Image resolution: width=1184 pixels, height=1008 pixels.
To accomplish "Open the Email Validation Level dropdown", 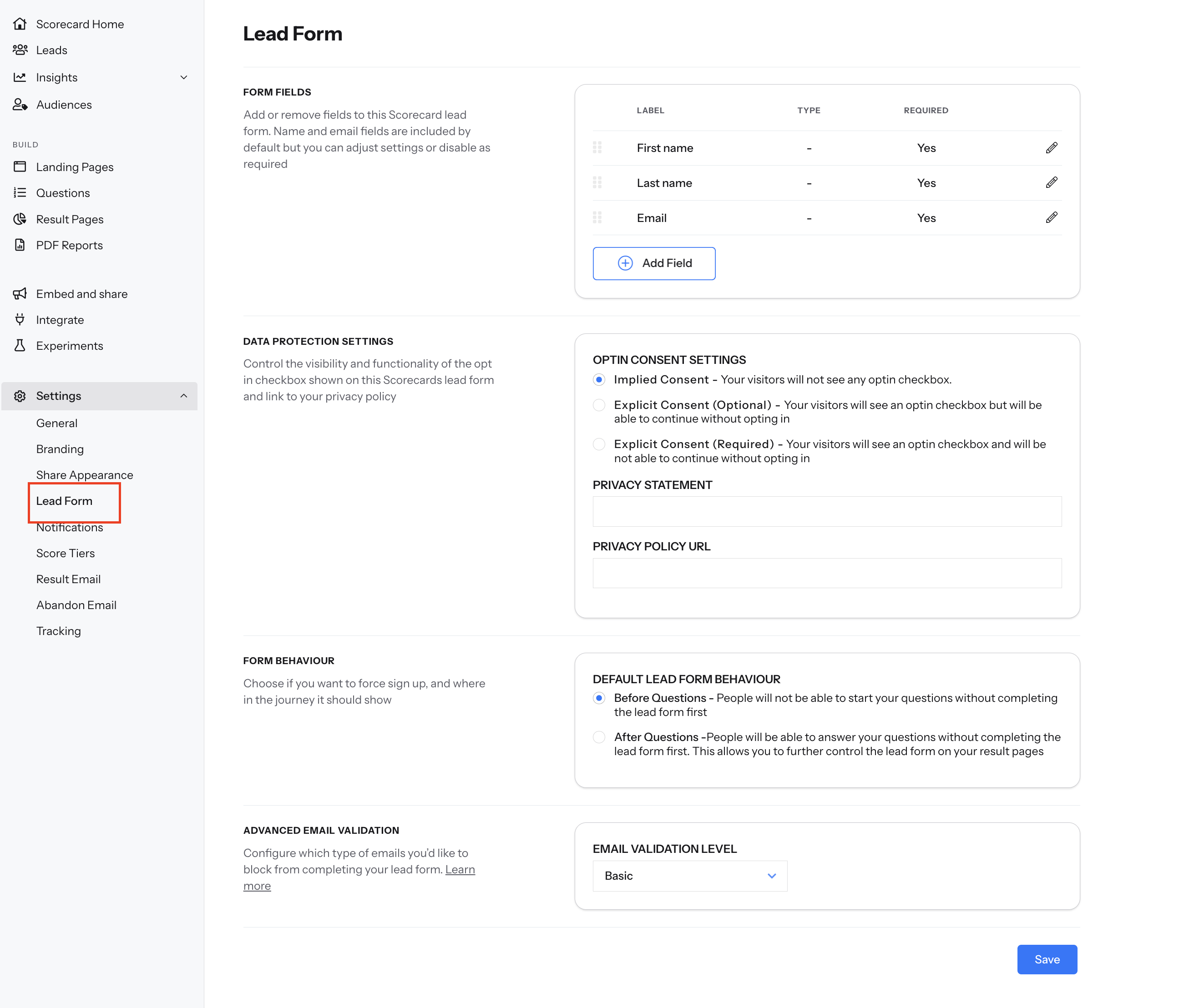I will [x=690, y=876].
